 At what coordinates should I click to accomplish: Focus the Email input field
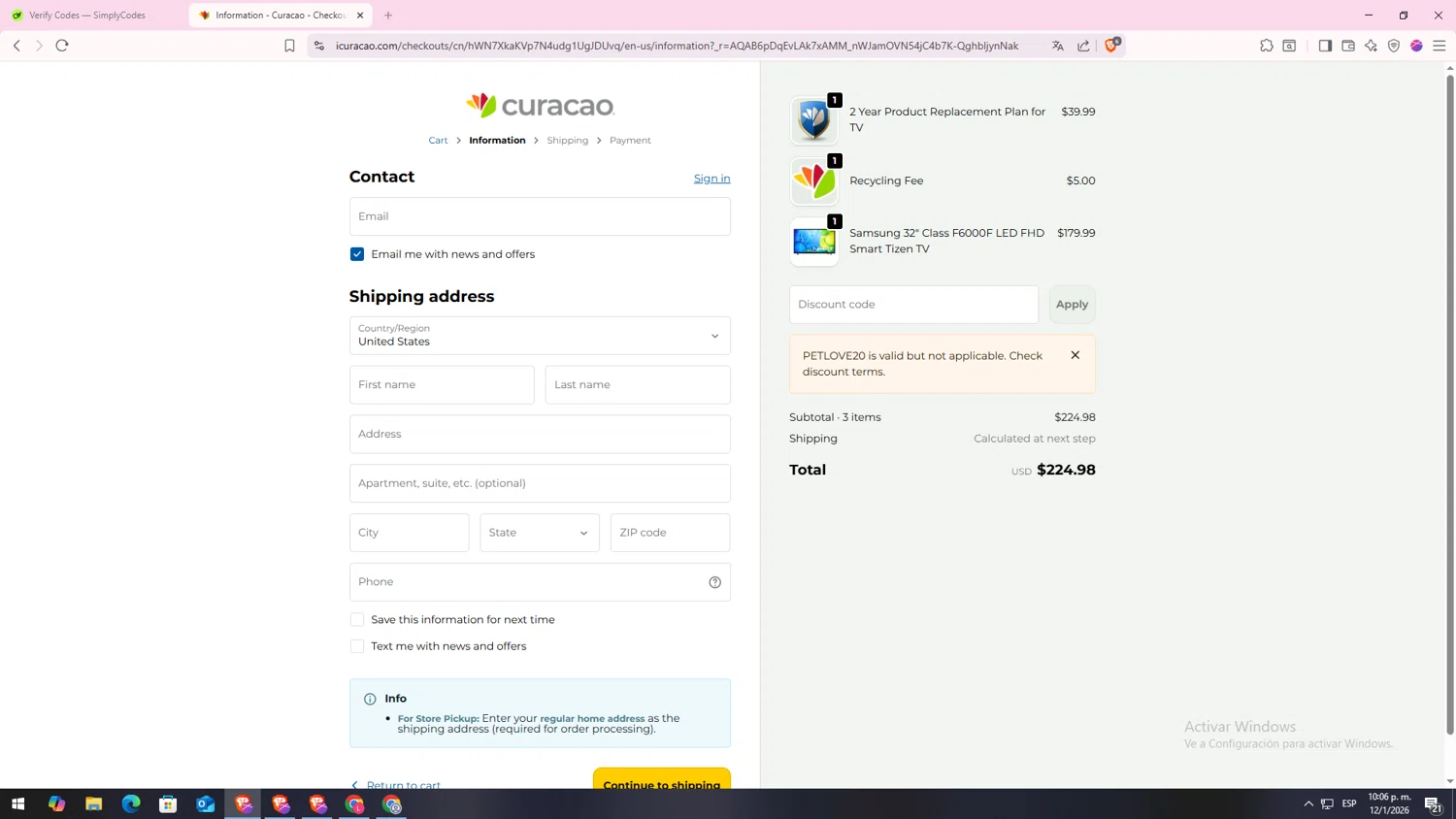coord(540,216)
